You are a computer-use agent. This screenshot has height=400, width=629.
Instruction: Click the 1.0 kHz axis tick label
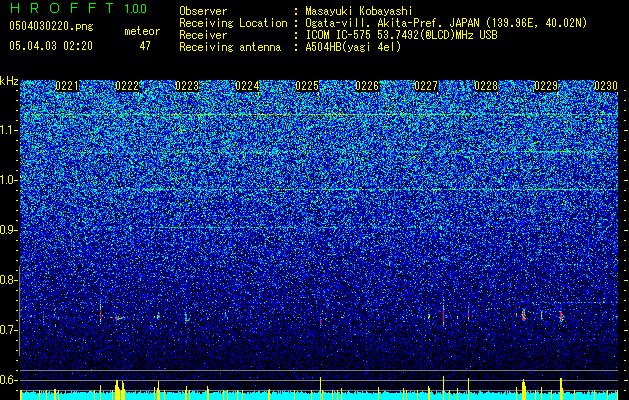(x=9, y=180)
